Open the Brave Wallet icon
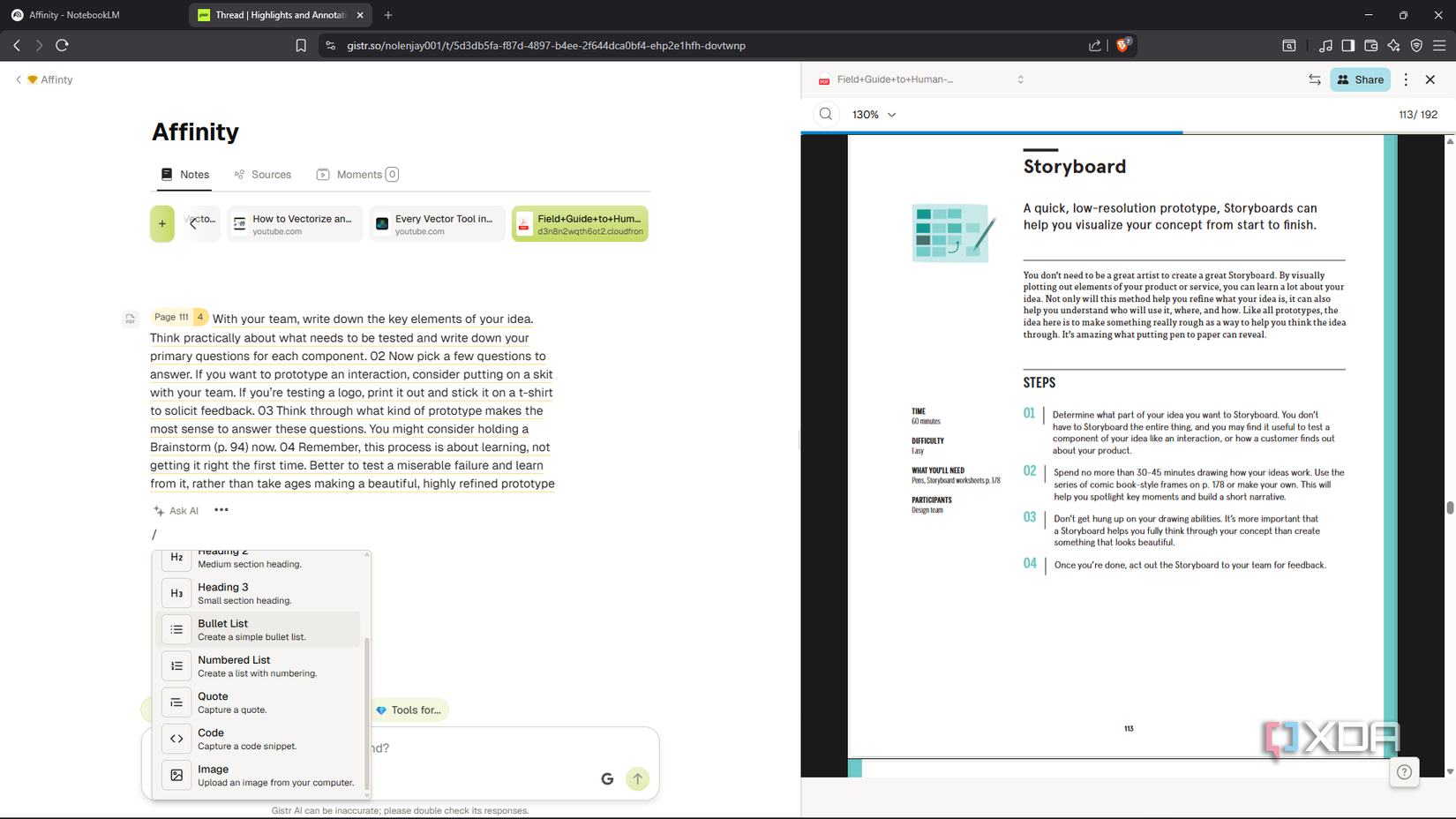The width and height of the screenshot is (1456, 819). [1371, 45]
